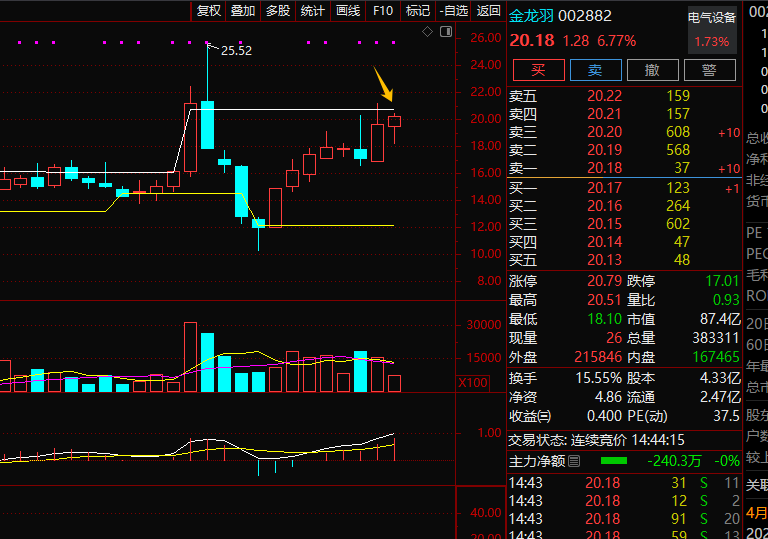Select 卖五 price 20.22

point(604,96)
